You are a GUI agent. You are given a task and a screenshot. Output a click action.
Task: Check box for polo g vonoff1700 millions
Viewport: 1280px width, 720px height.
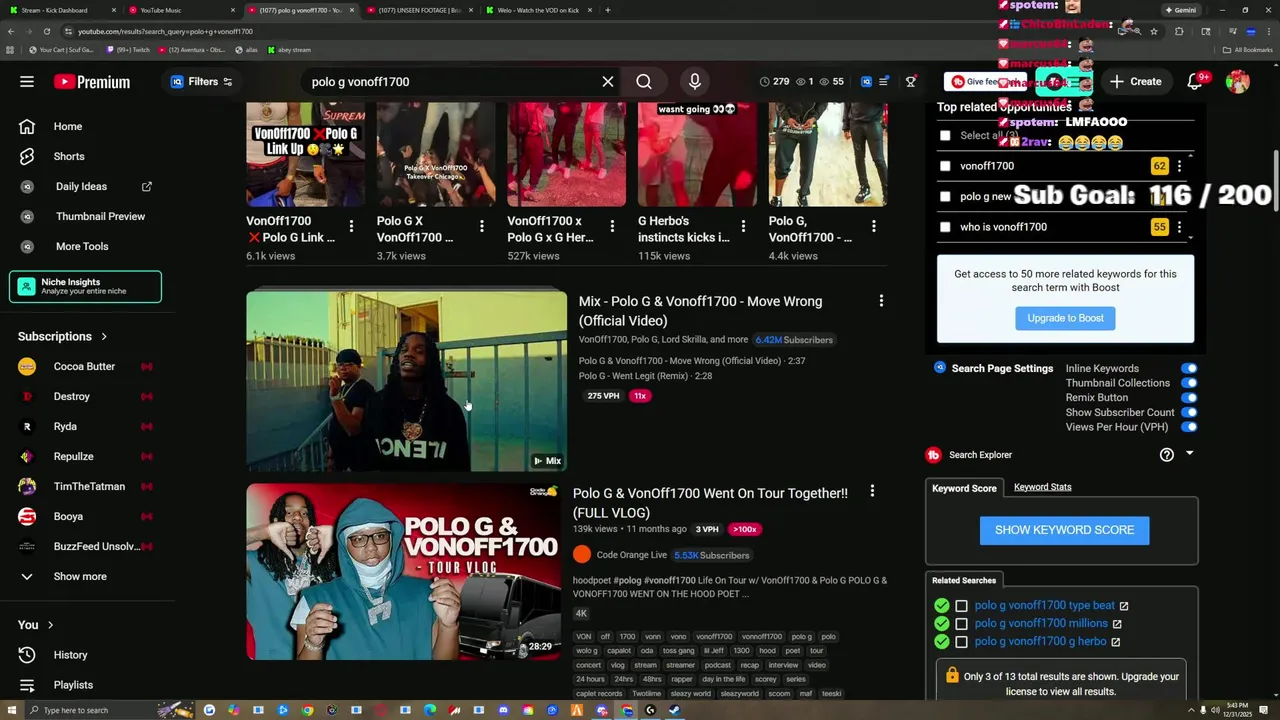tap(961, 624)
